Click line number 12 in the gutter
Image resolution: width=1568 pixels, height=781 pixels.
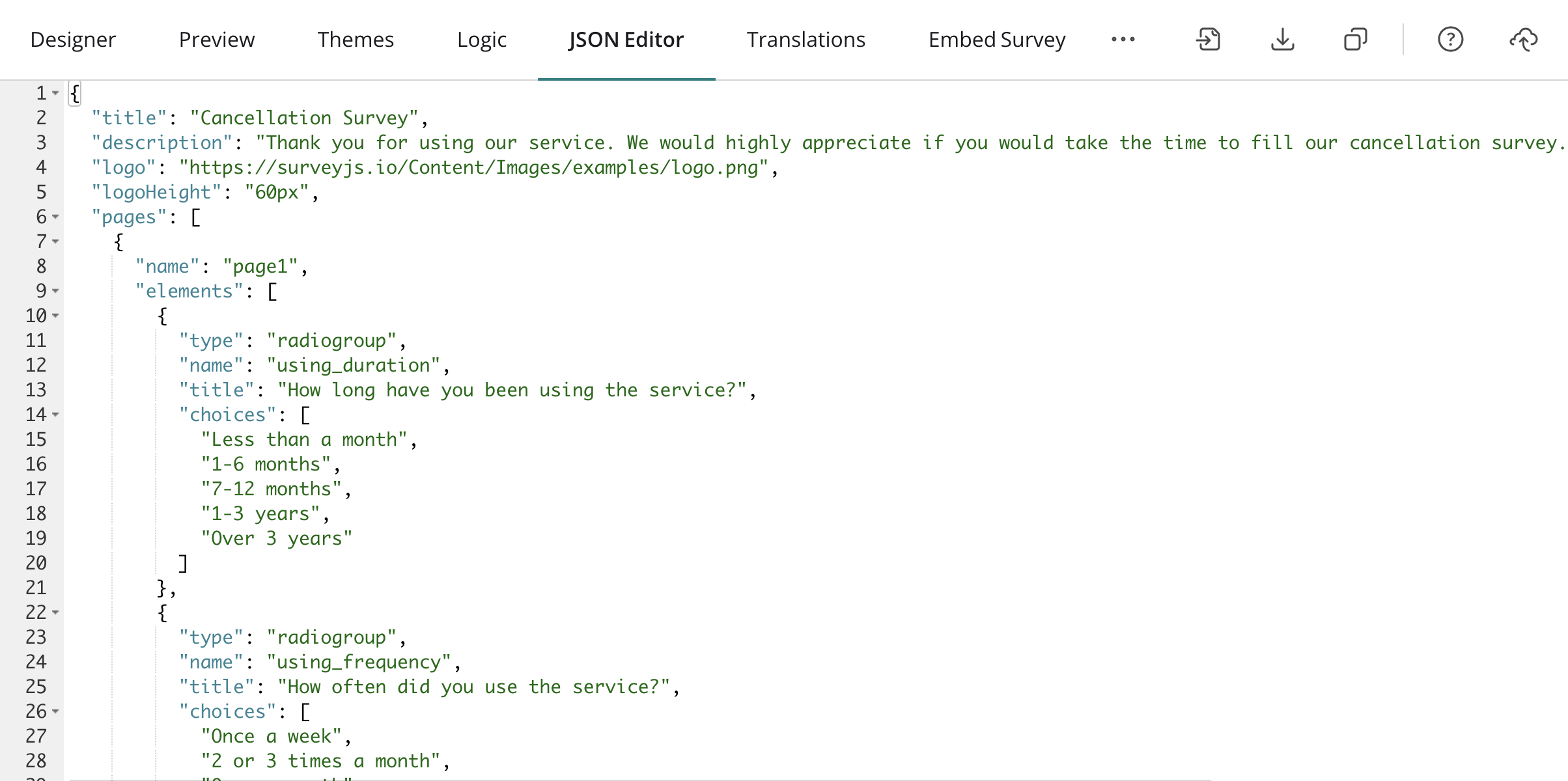(x=36, y=365)
